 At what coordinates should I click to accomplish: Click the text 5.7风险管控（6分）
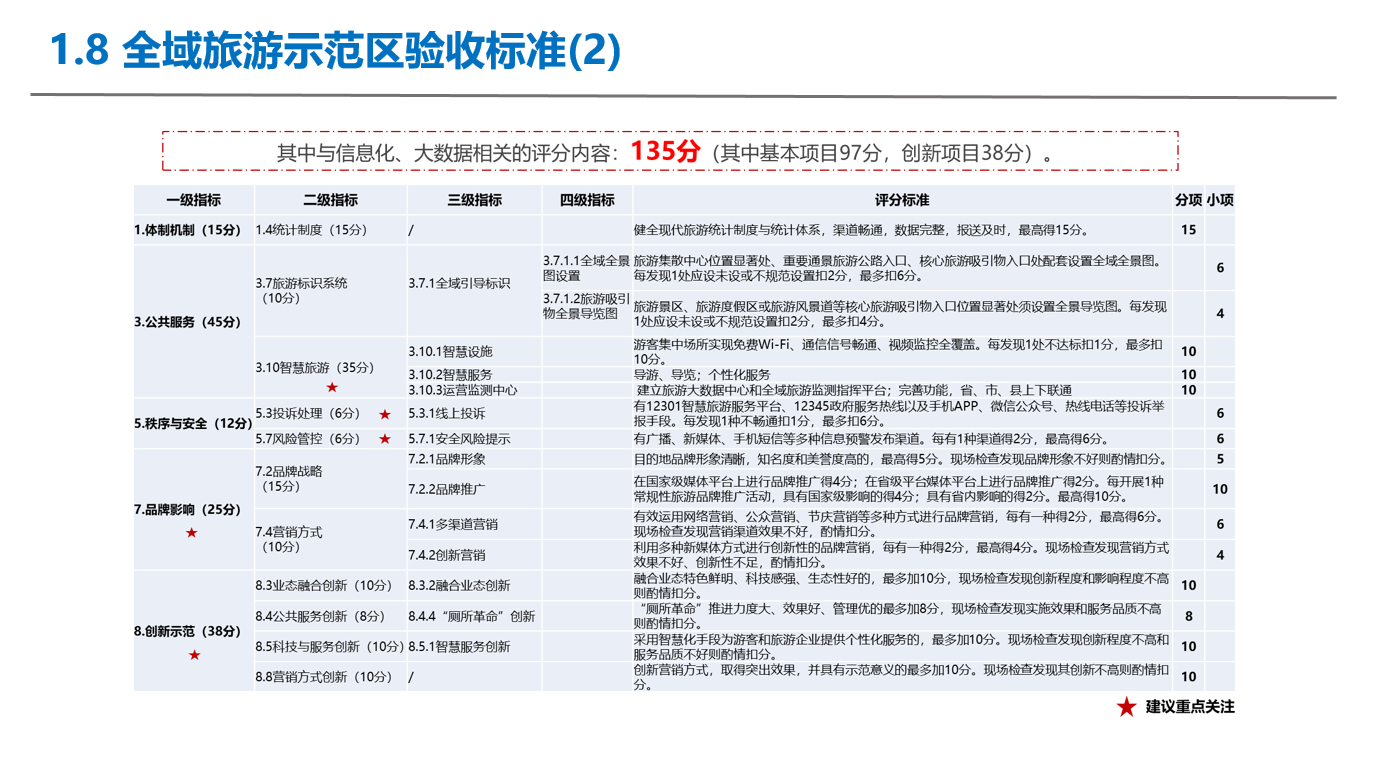(308, 439)
